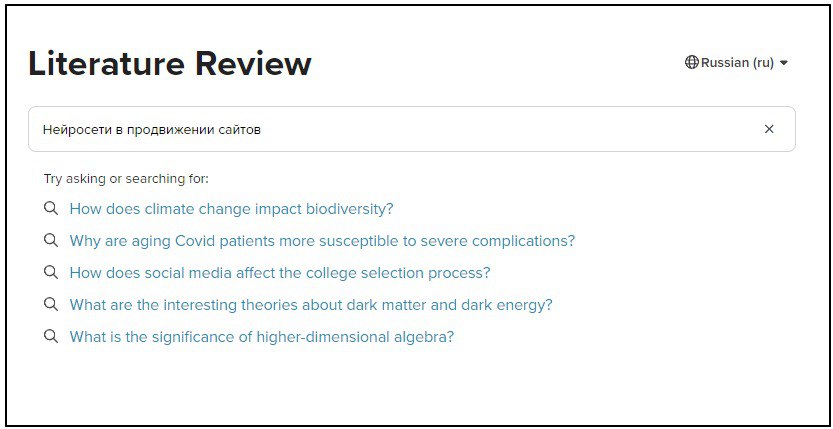Click search icon beside dark matter question
The height and width of the screenshot is (429, 833).
(x=51, y=305)
